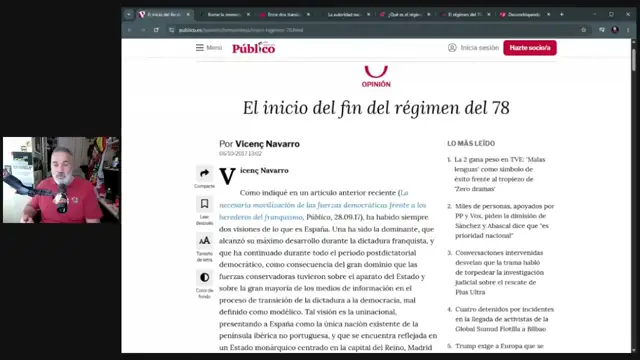Close the 'Entre dos transiciones' tab
This screenshot has height=360, width=640.
point(308,14)
